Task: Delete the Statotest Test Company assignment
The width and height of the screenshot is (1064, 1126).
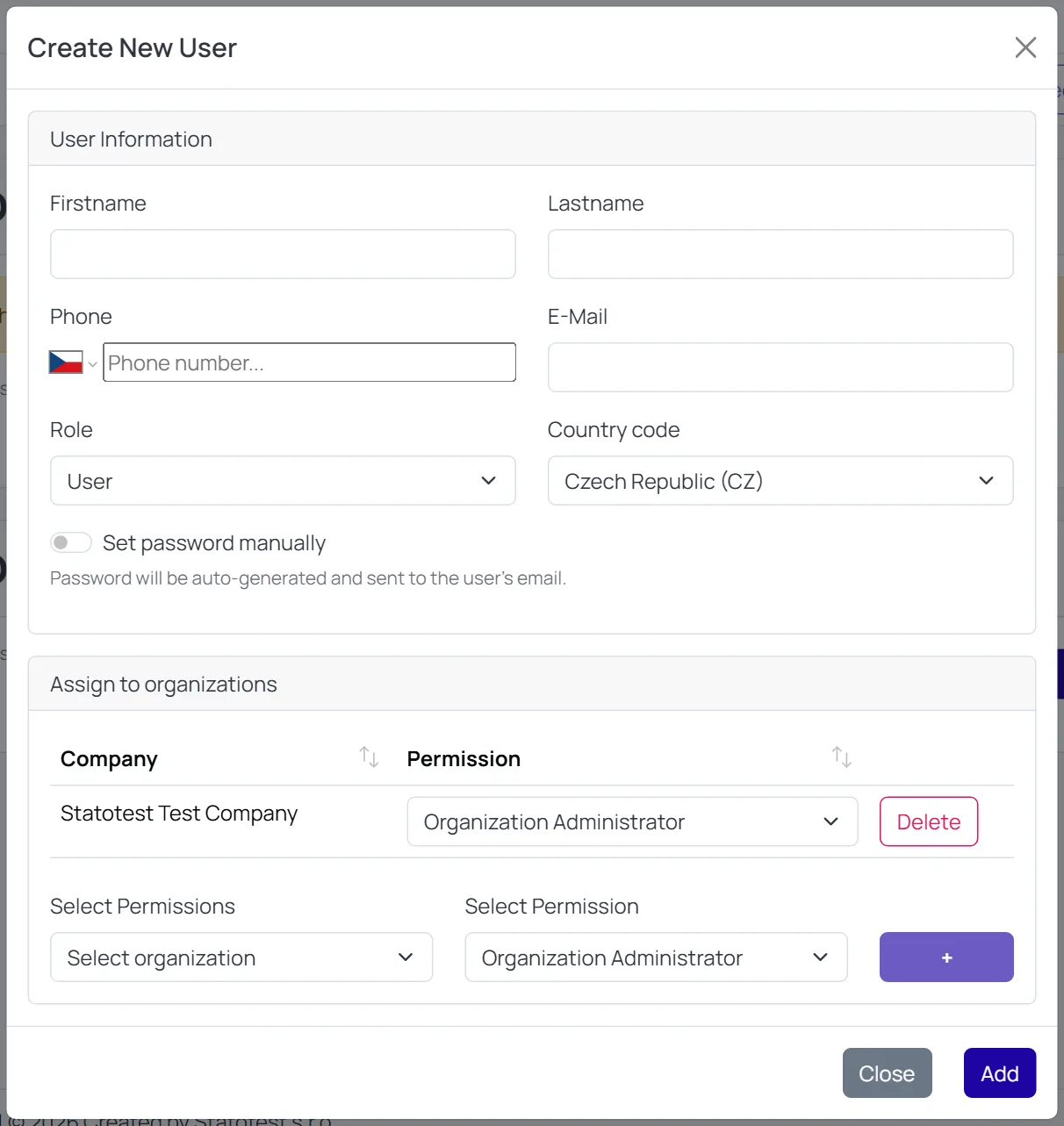Action: (x=929, y=822)
